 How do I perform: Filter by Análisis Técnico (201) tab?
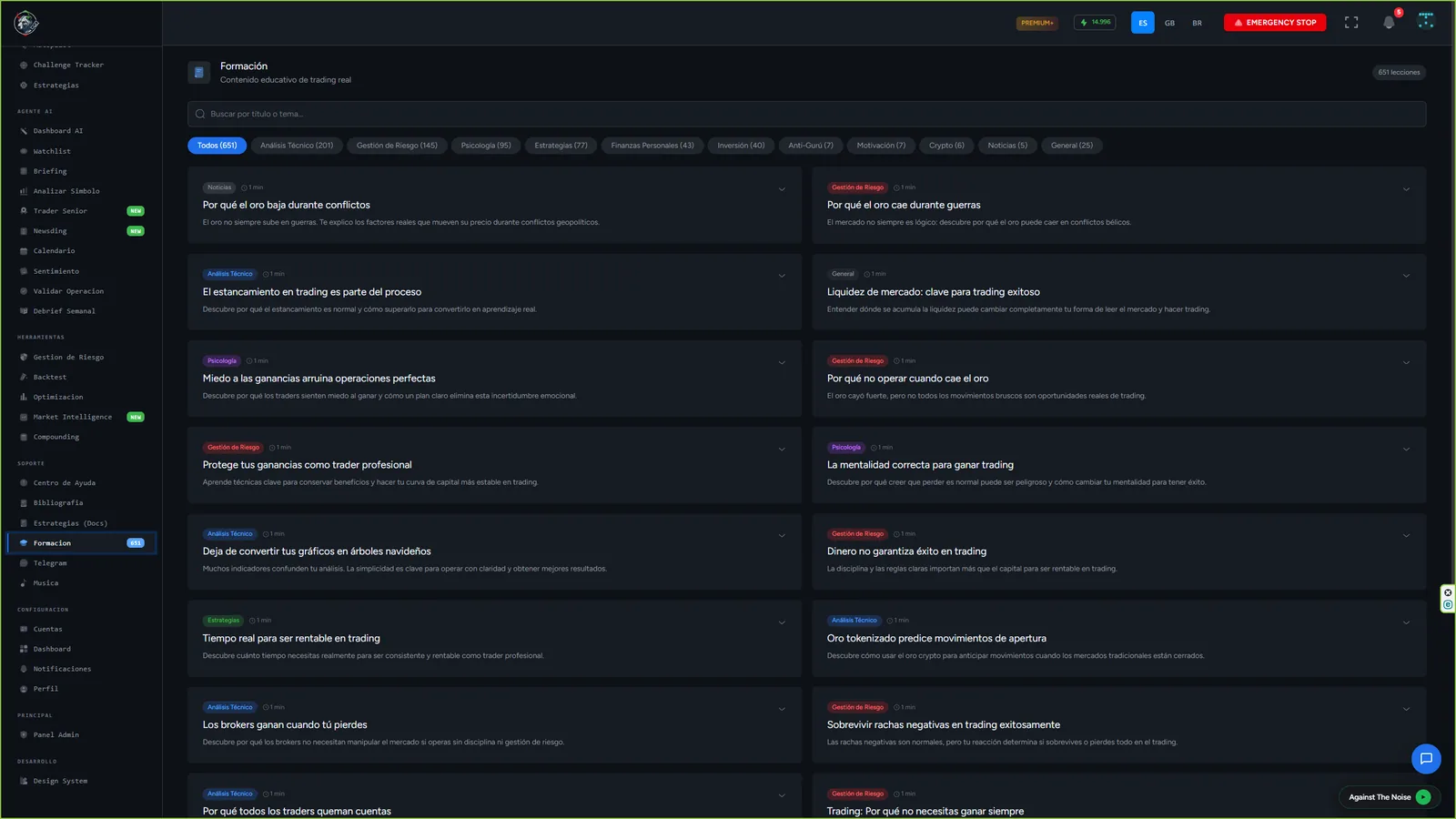297,146
